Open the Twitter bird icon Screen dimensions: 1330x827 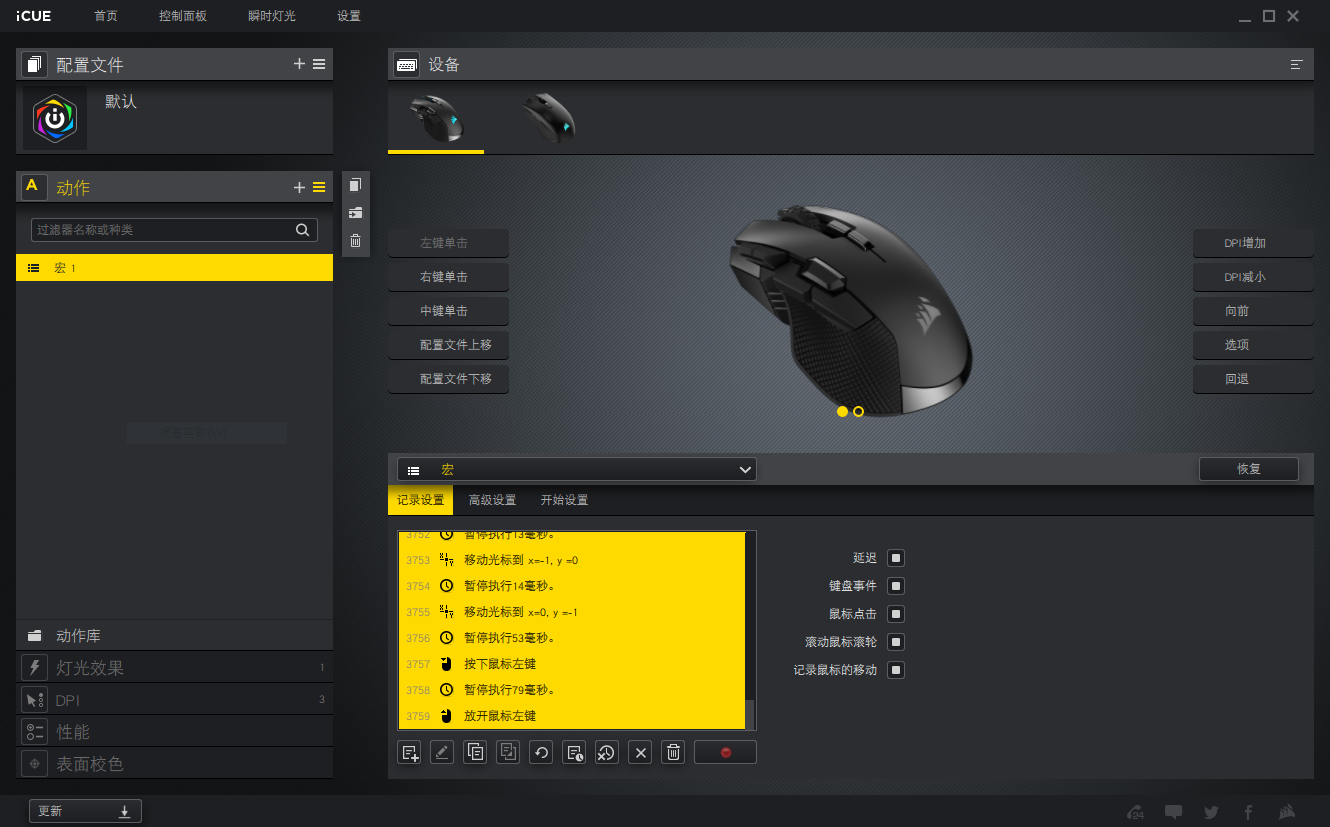(x=1211, y=812)
